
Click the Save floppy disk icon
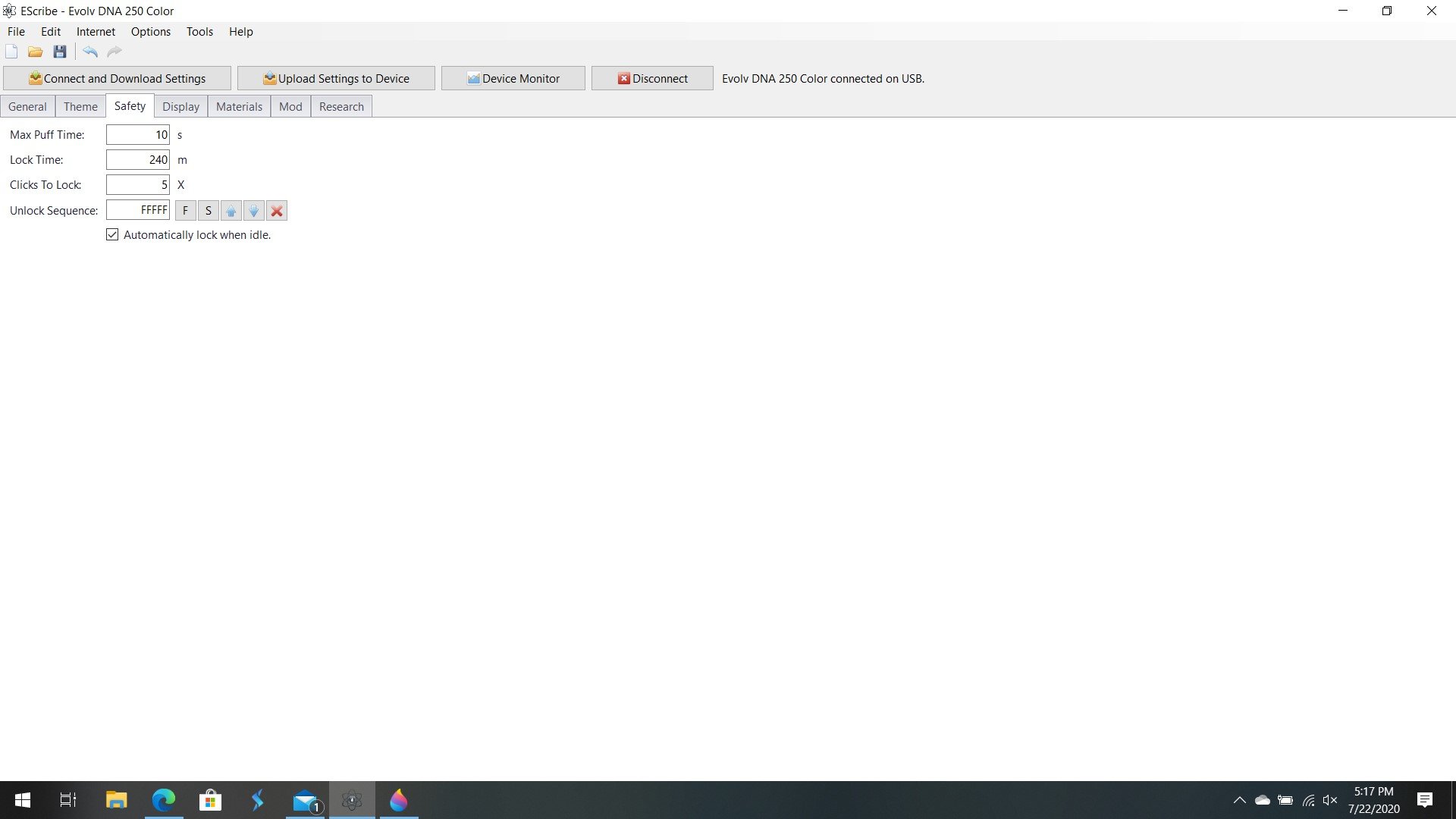[60, 52]
